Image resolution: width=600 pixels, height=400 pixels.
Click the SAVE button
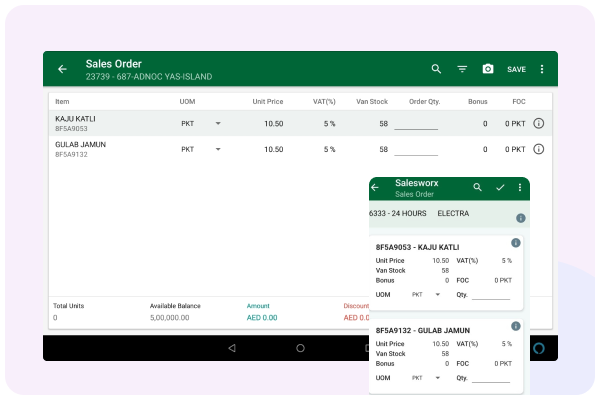pyautogui.click(x=516, y=69)
